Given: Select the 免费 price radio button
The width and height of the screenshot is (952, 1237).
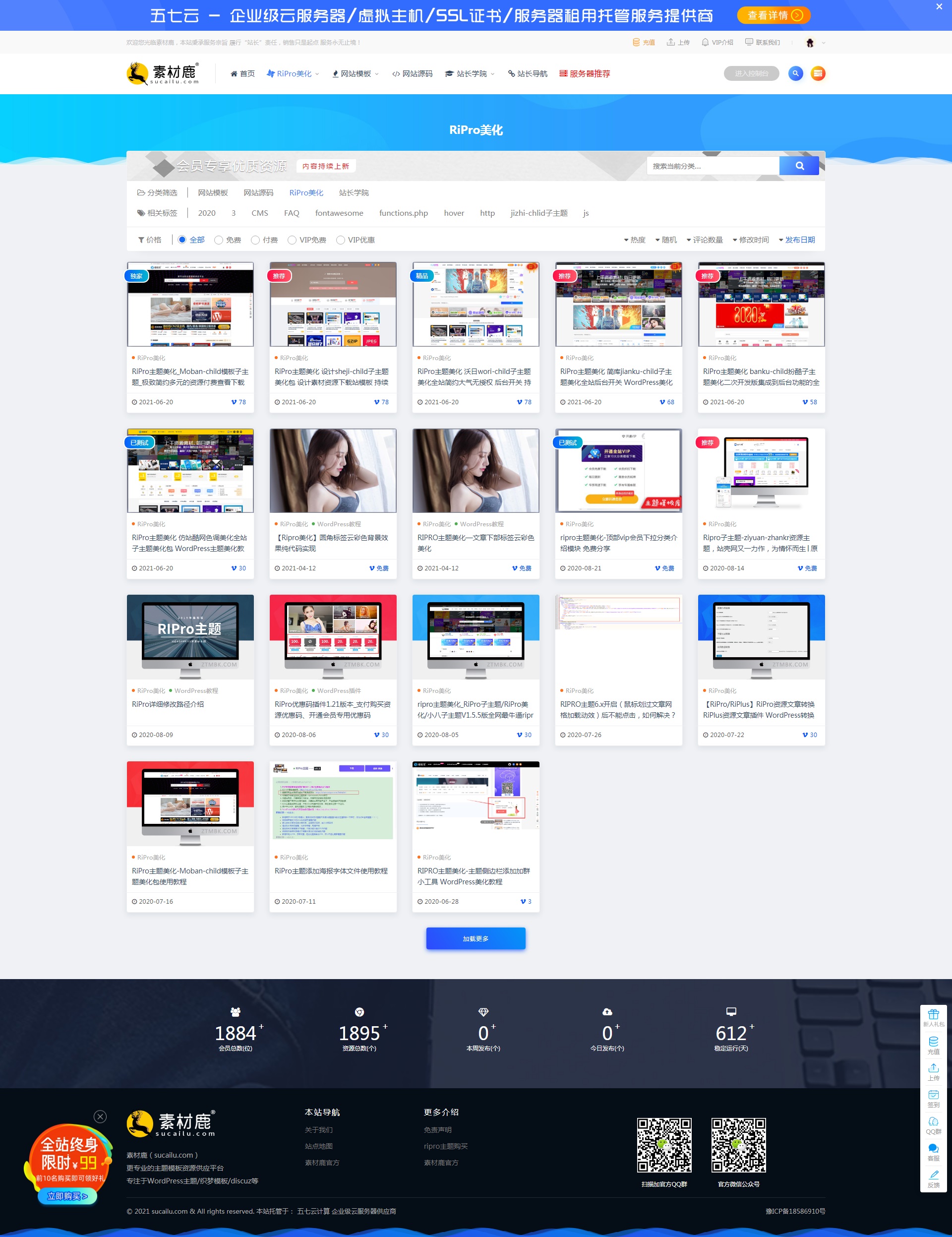Looking at the screenshot, I should click(219, 240).
